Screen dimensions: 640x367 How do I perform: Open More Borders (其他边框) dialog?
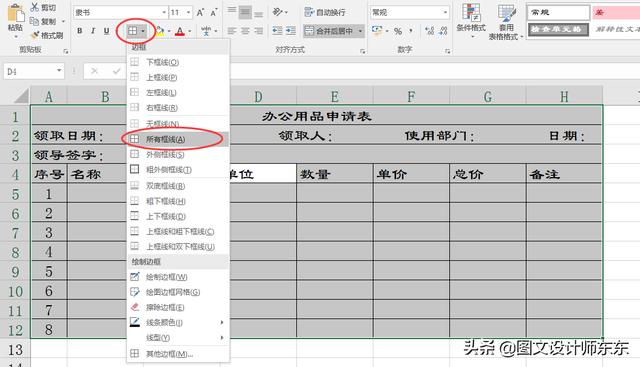click(x=178, y=354)
